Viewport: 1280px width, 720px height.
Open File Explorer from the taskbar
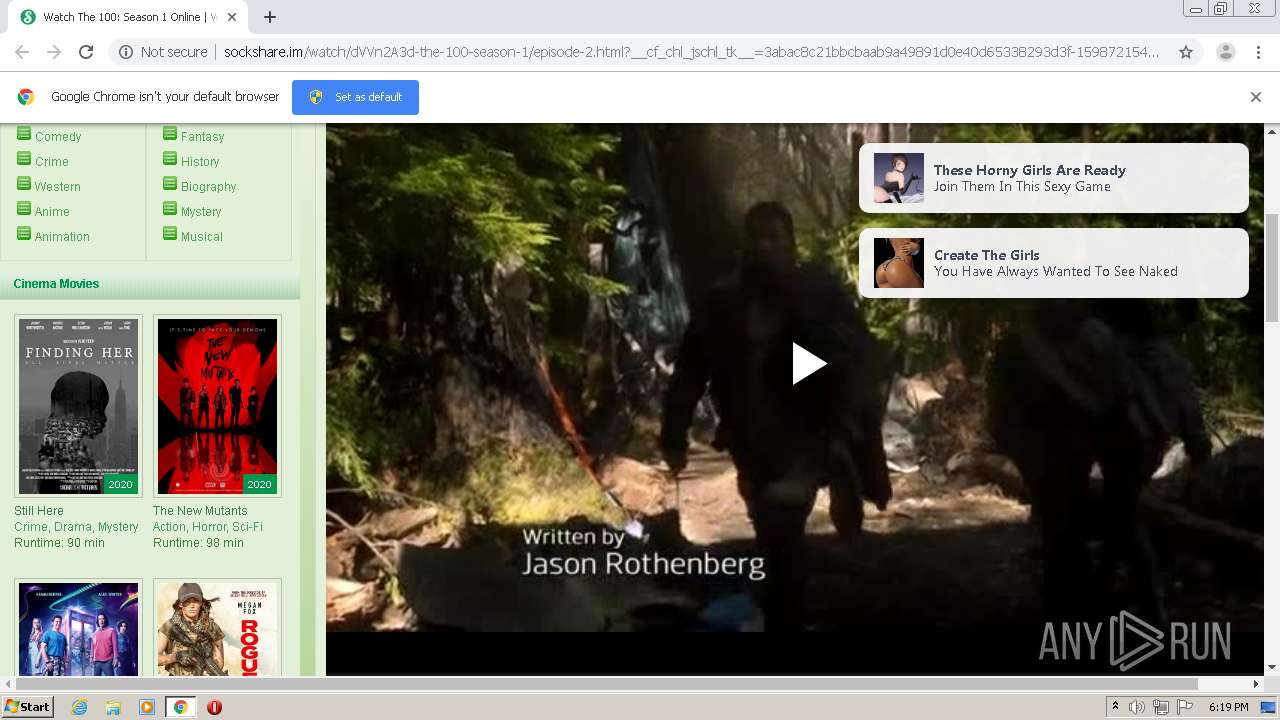coord(113,707)
